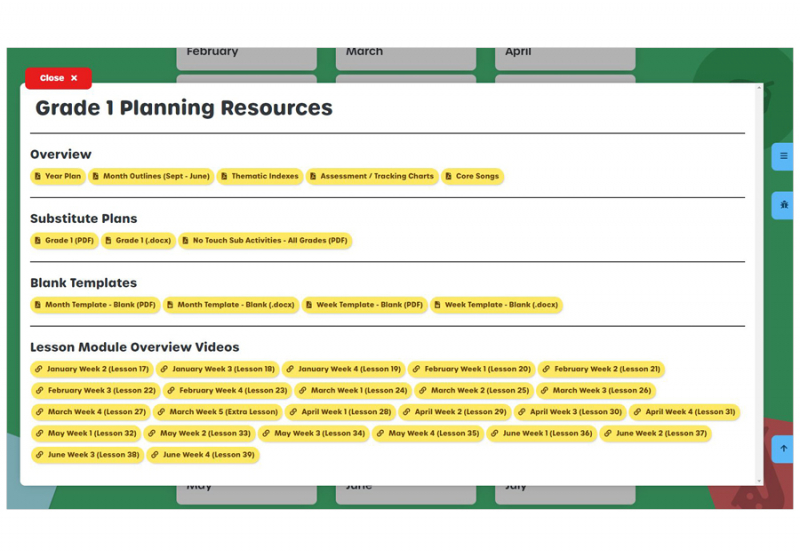This screenshot has height=557, width=800.
Task: Watch February Week 1 (Lesson 20) video
Action: tap(470, 369)
